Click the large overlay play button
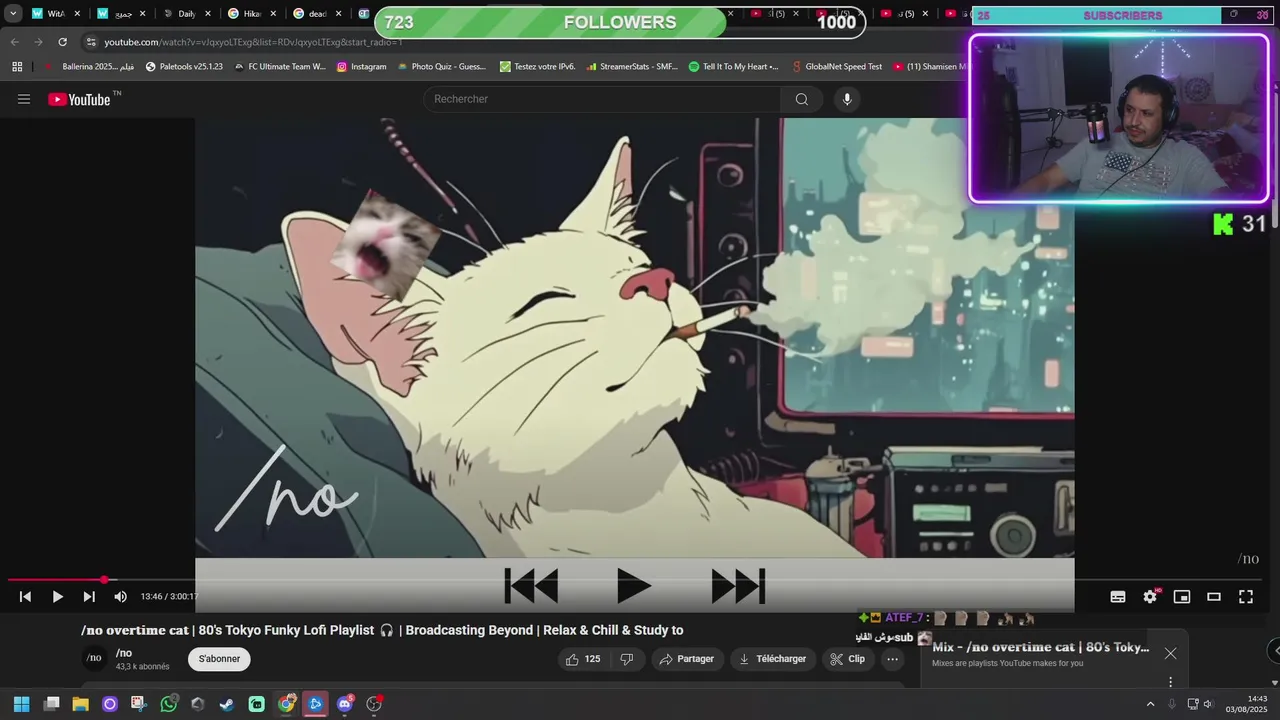Image resolution: width=1280 pixels, height=720 pixels. tap(633, 586)
